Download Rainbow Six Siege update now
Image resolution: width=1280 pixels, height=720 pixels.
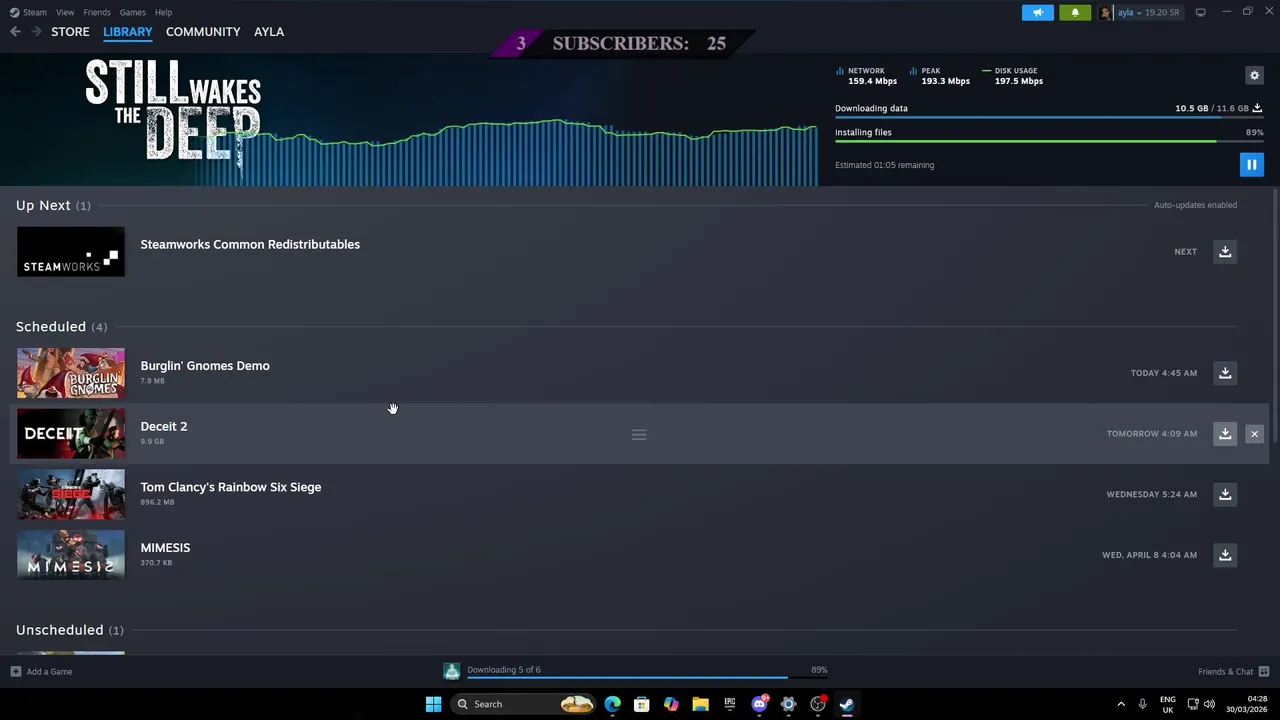(x=1225, y=494)
